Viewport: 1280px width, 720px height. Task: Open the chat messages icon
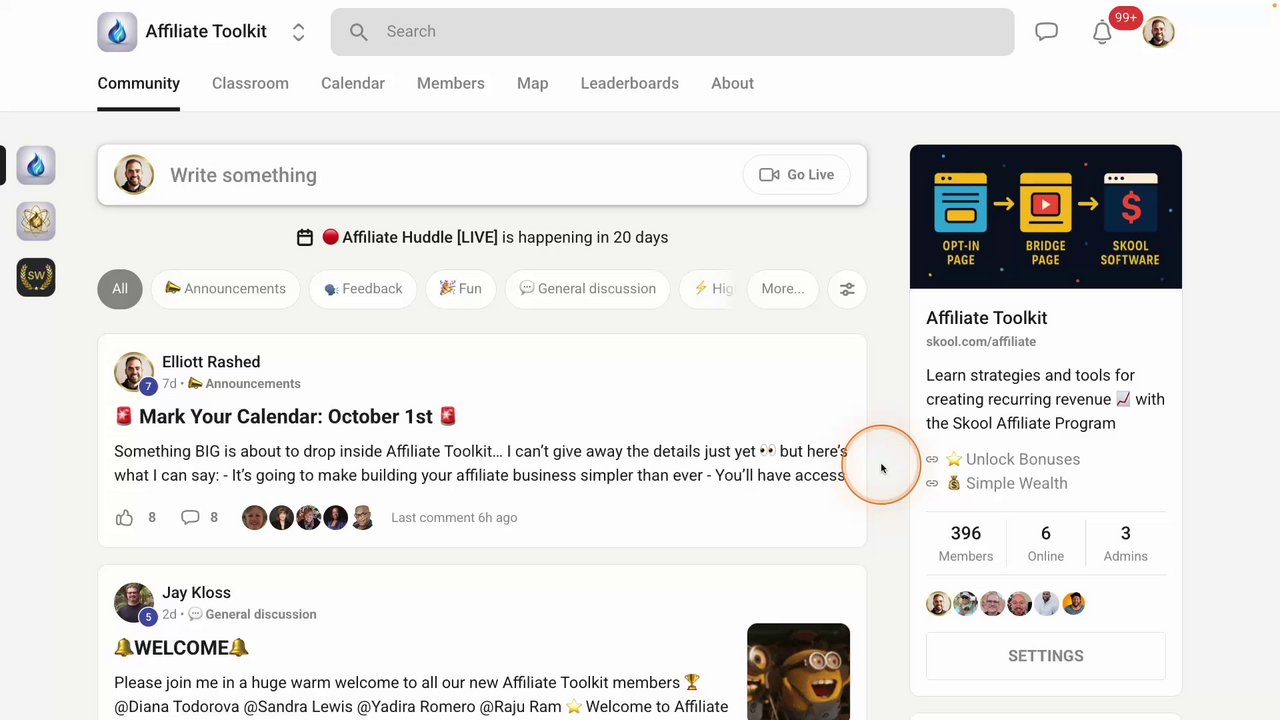(1046, 31)
